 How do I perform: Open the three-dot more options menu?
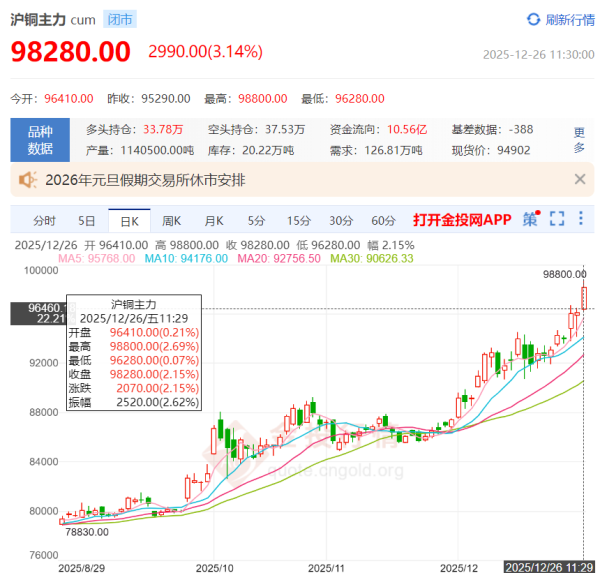(x=581, y=218)
